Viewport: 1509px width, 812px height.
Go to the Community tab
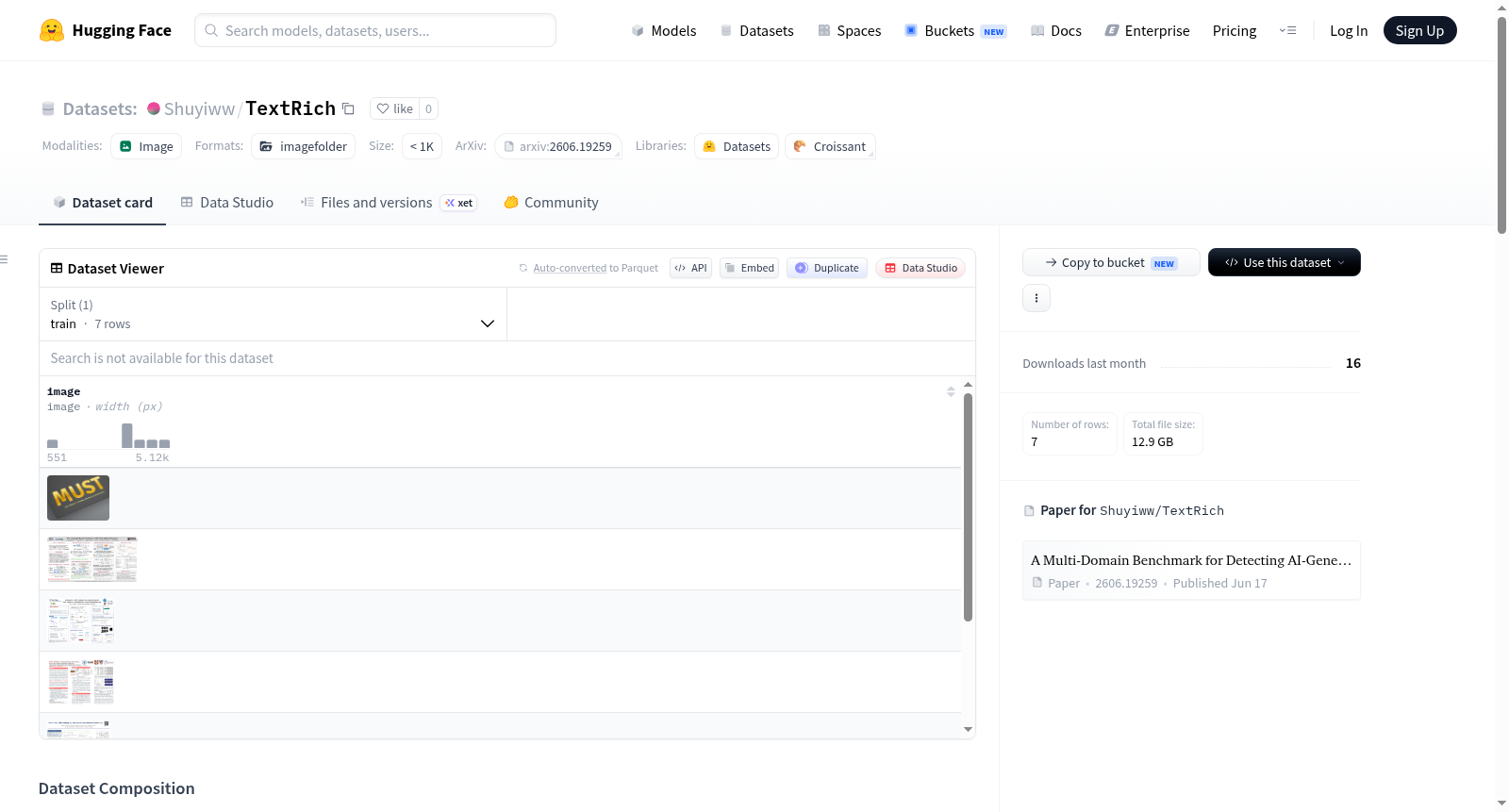[x=551, y=202]
